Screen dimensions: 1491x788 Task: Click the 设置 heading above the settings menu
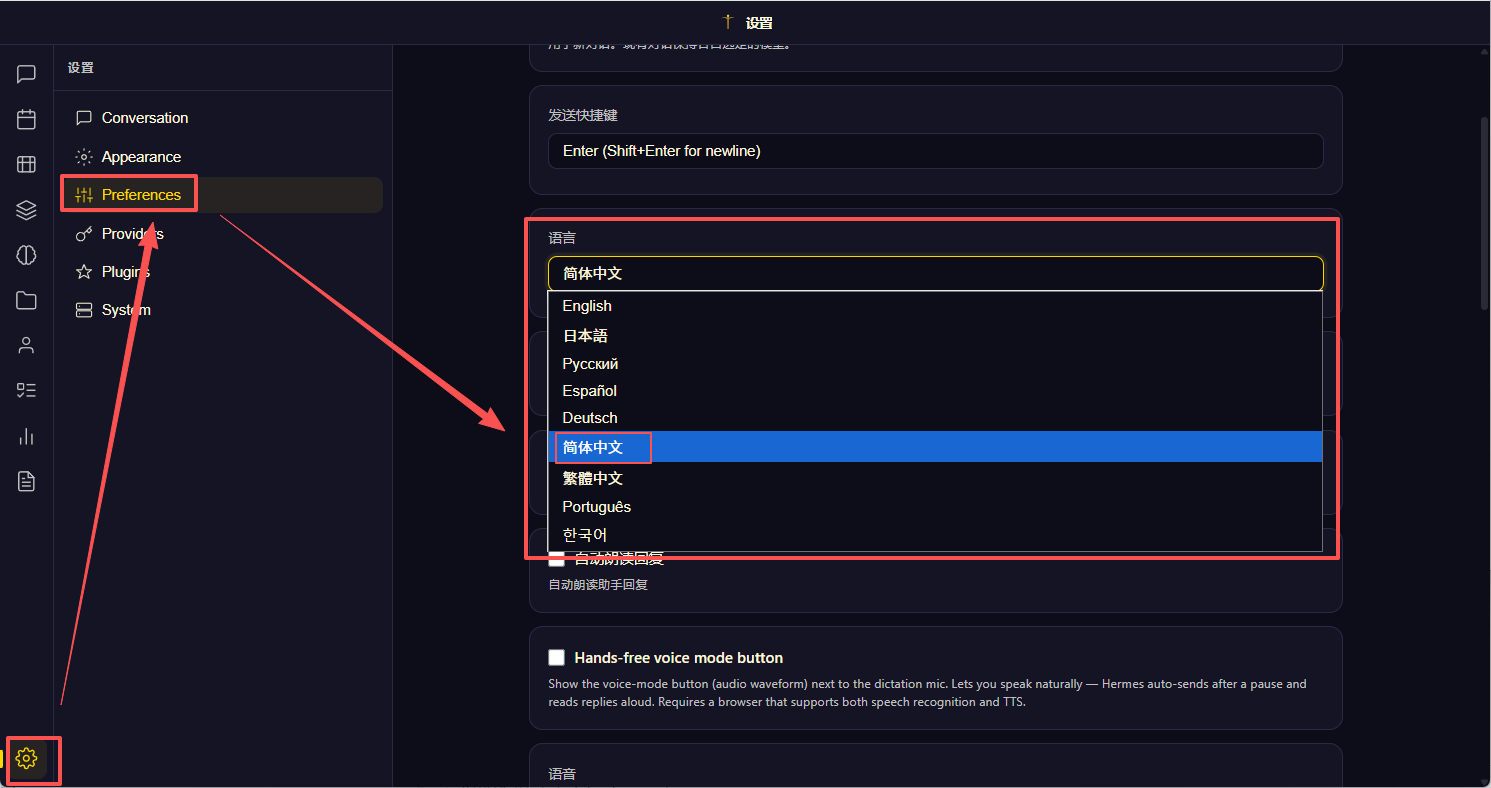tap(81, 68)
